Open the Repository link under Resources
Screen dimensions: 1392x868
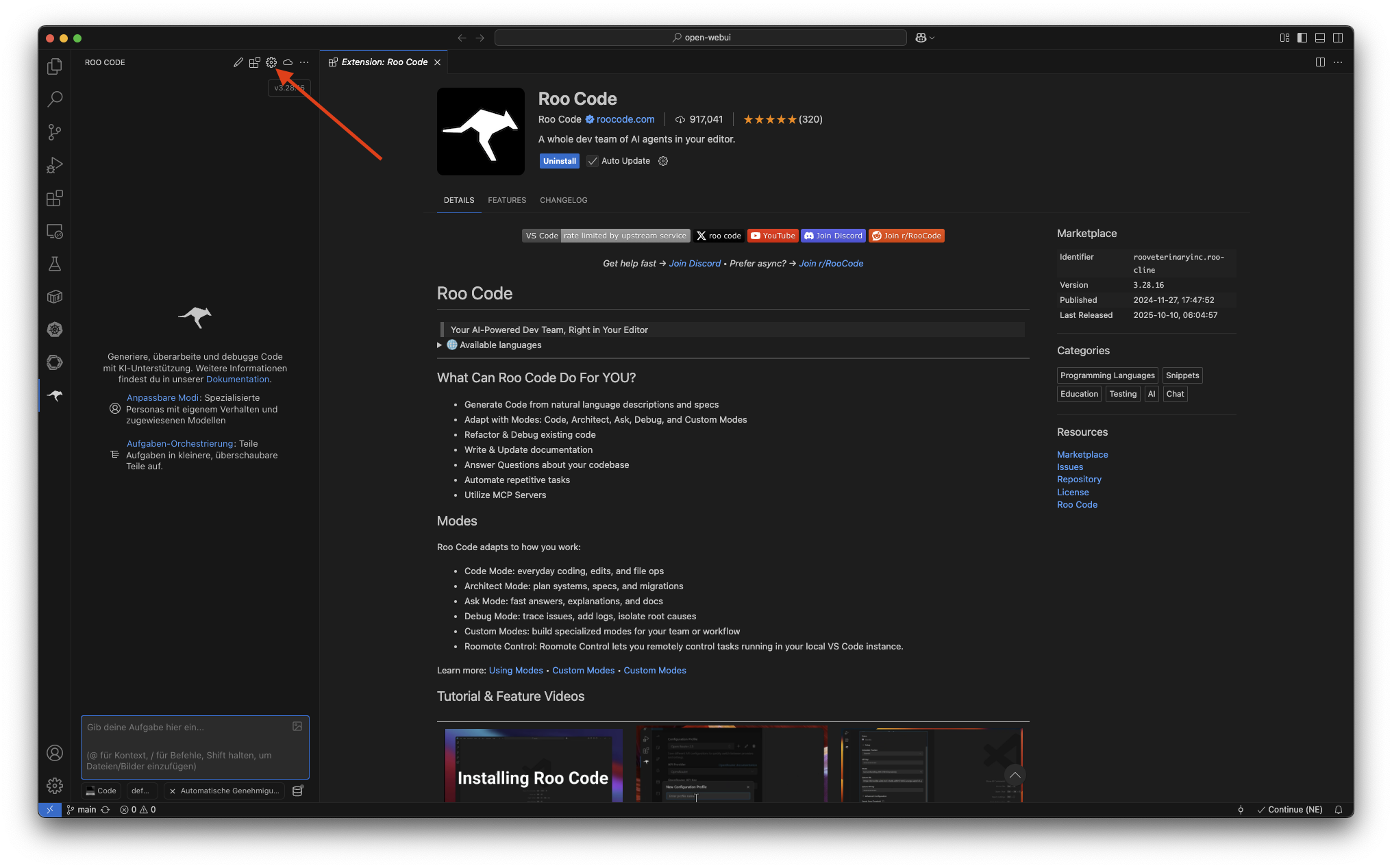pyautogui.click(x=1079, y=480)
